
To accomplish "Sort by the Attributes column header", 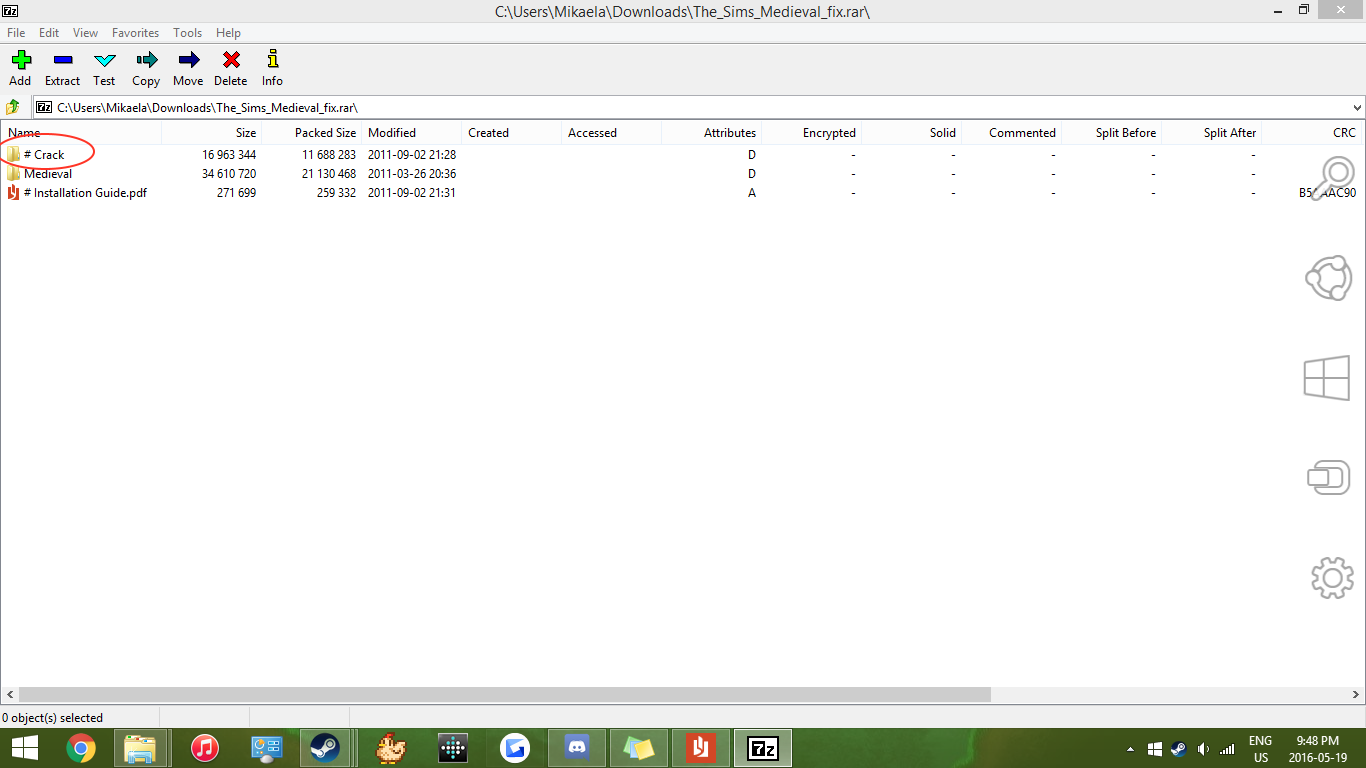I will [711, 133].
